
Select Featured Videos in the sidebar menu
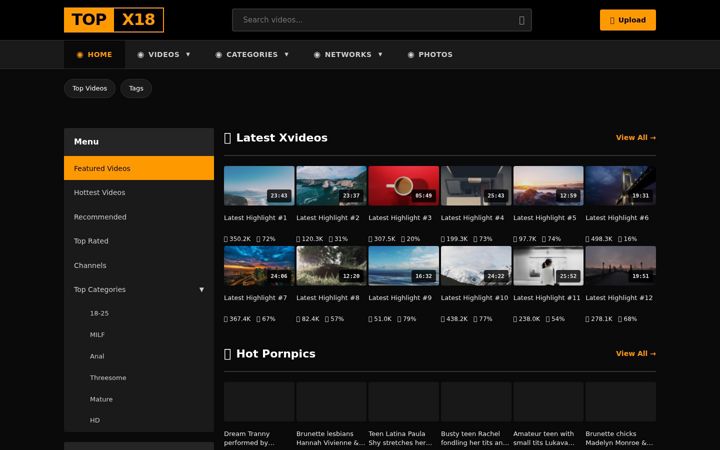(x=139, y=168)
